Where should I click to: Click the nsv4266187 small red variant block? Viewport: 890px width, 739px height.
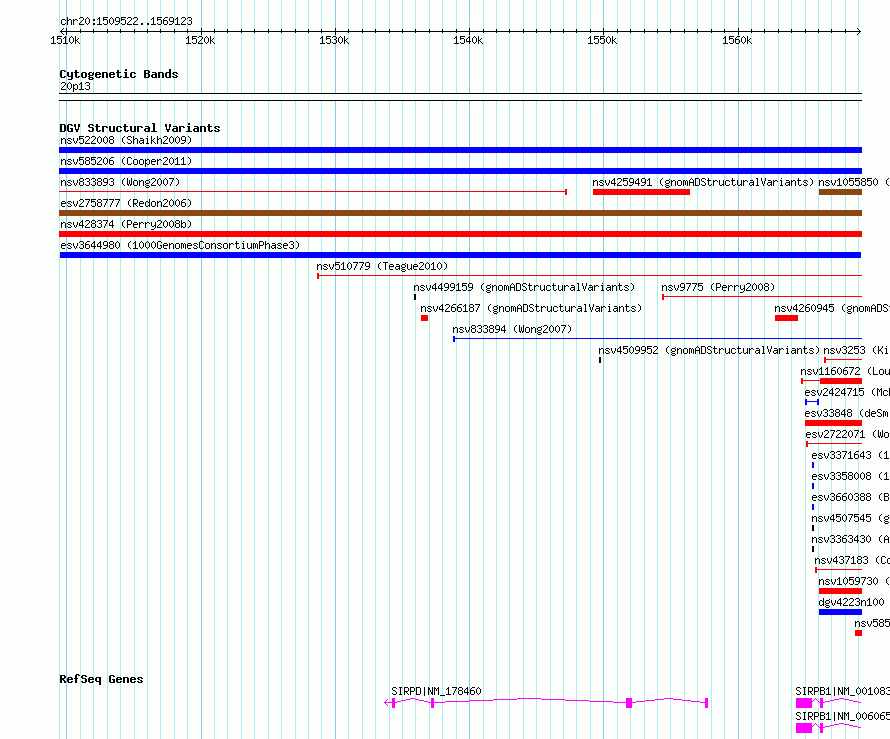424,318
